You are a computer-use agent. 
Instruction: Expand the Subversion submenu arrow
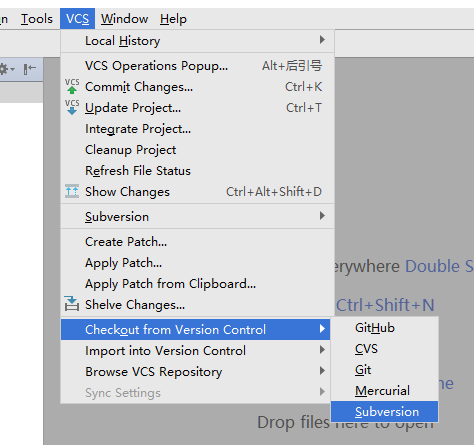tap(322, 216)
